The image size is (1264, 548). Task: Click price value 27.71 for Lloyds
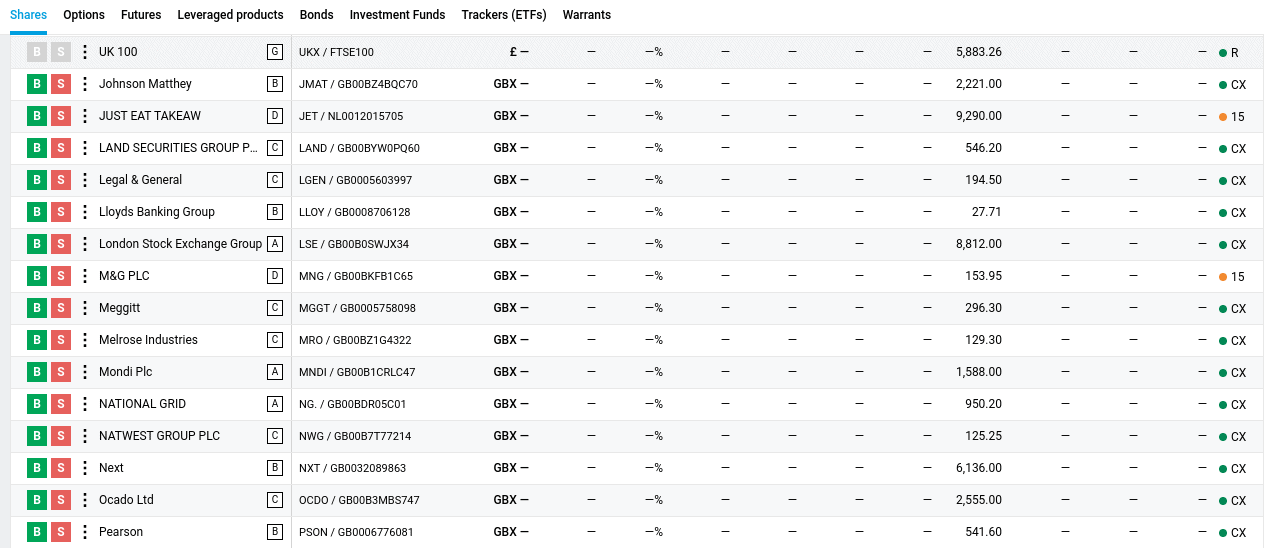point(986,212)
